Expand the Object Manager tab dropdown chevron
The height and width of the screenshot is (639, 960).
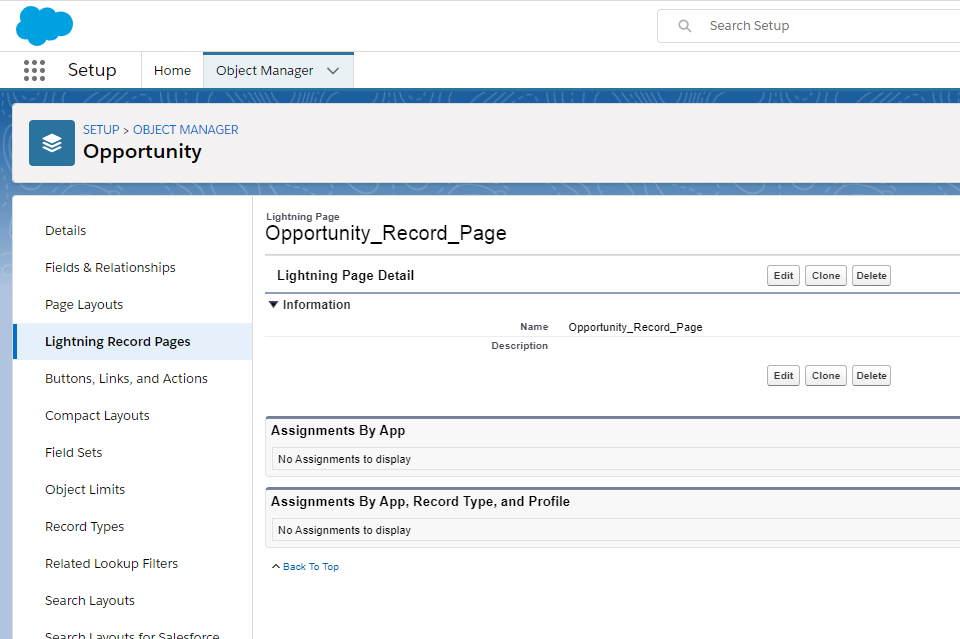334,71
